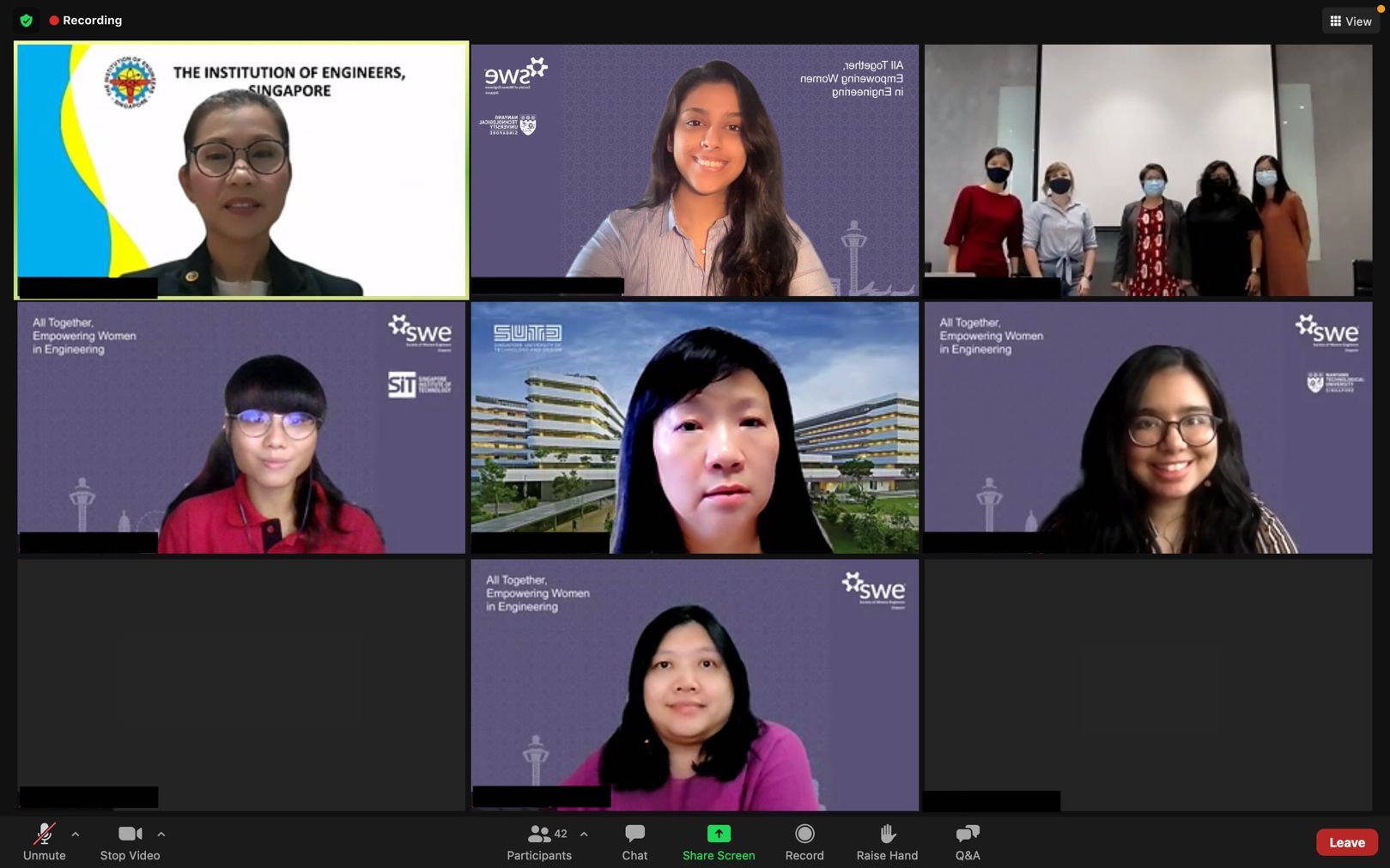This screenshot has height=868, width=1390.
Task: Select the SUTD background participant video
Action: point(695,428)
